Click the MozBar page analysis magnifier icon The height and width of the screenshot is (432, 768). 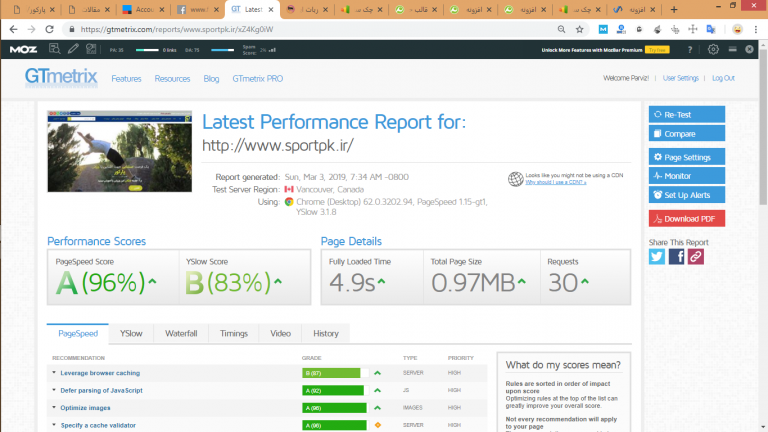[54, 48]
